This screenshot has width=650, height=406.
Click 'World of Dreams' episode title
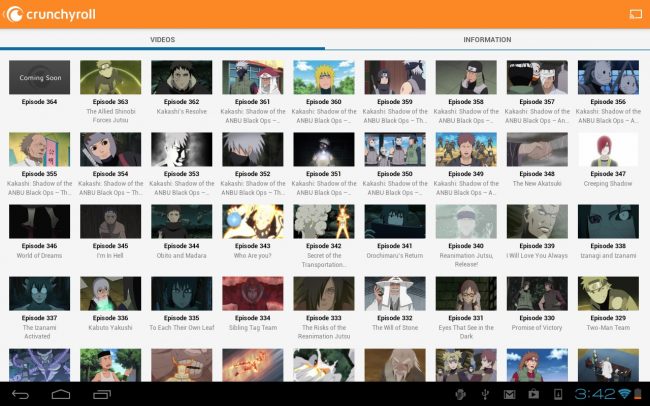pyautogui.click(x=39, y=255)
